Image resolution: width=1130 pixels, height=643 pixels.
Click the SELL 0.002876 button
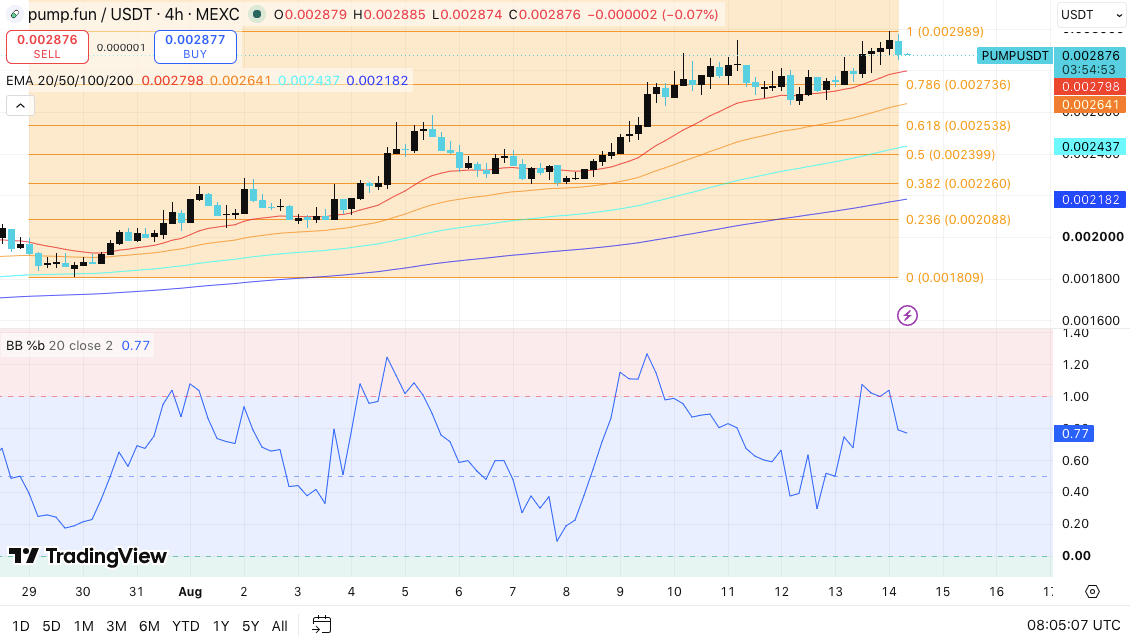coord(47,47)
